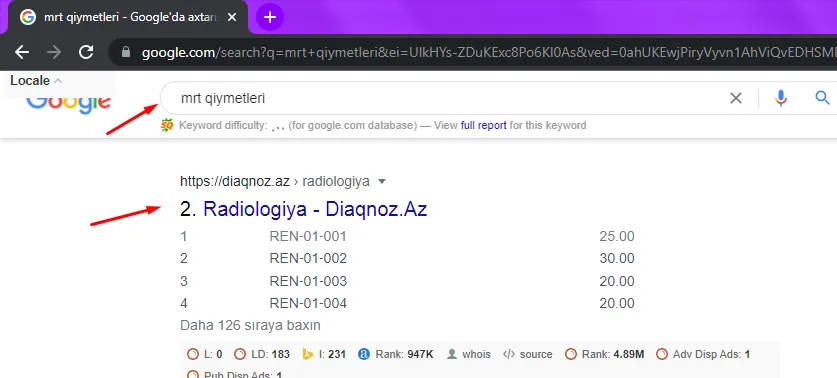Select table cell REN-01-001
This screenshot has height=378, width=837.
308,236
